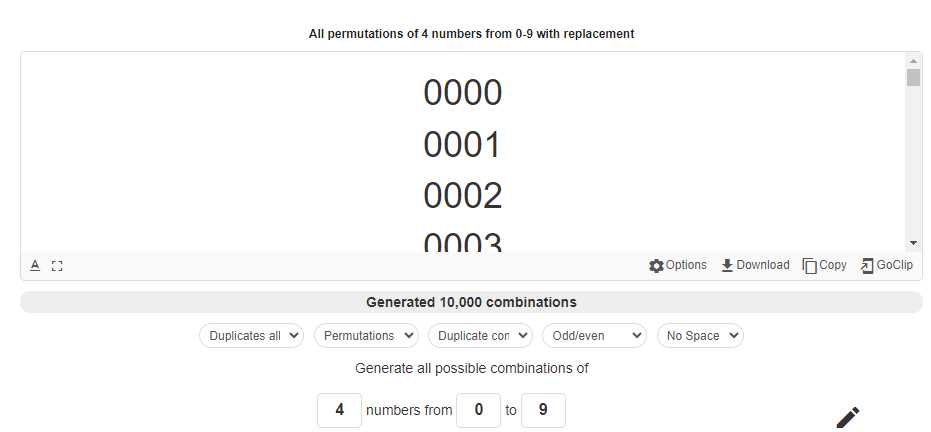This screenshot has height=432, width=931.
Task: Click the 'Generated 10,000 combinations' progress bar
Action: [471, 302]
